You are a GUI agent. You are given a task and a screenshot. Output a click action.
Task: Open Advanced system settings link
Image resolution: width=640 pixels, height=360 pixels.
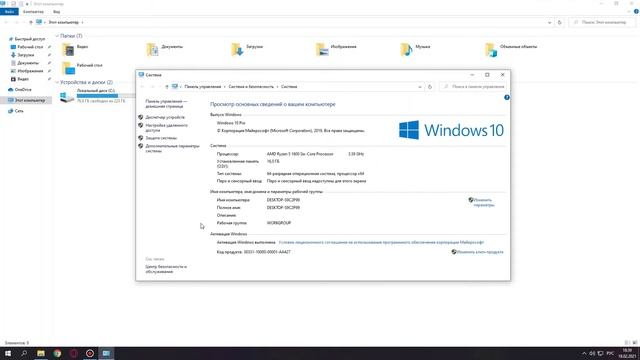(x=172, y=148)
